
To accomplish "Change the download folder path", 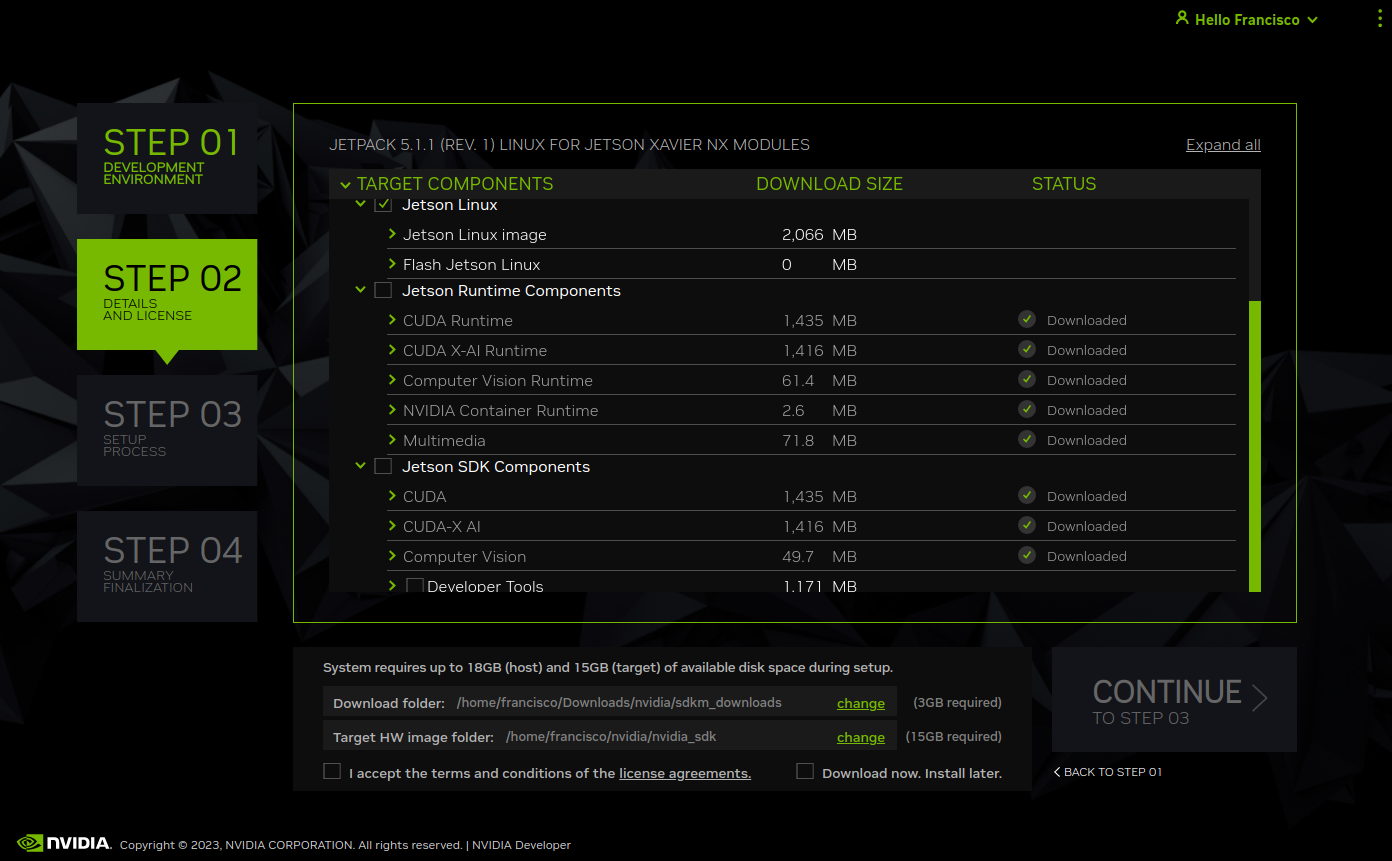I will [861, 703].
